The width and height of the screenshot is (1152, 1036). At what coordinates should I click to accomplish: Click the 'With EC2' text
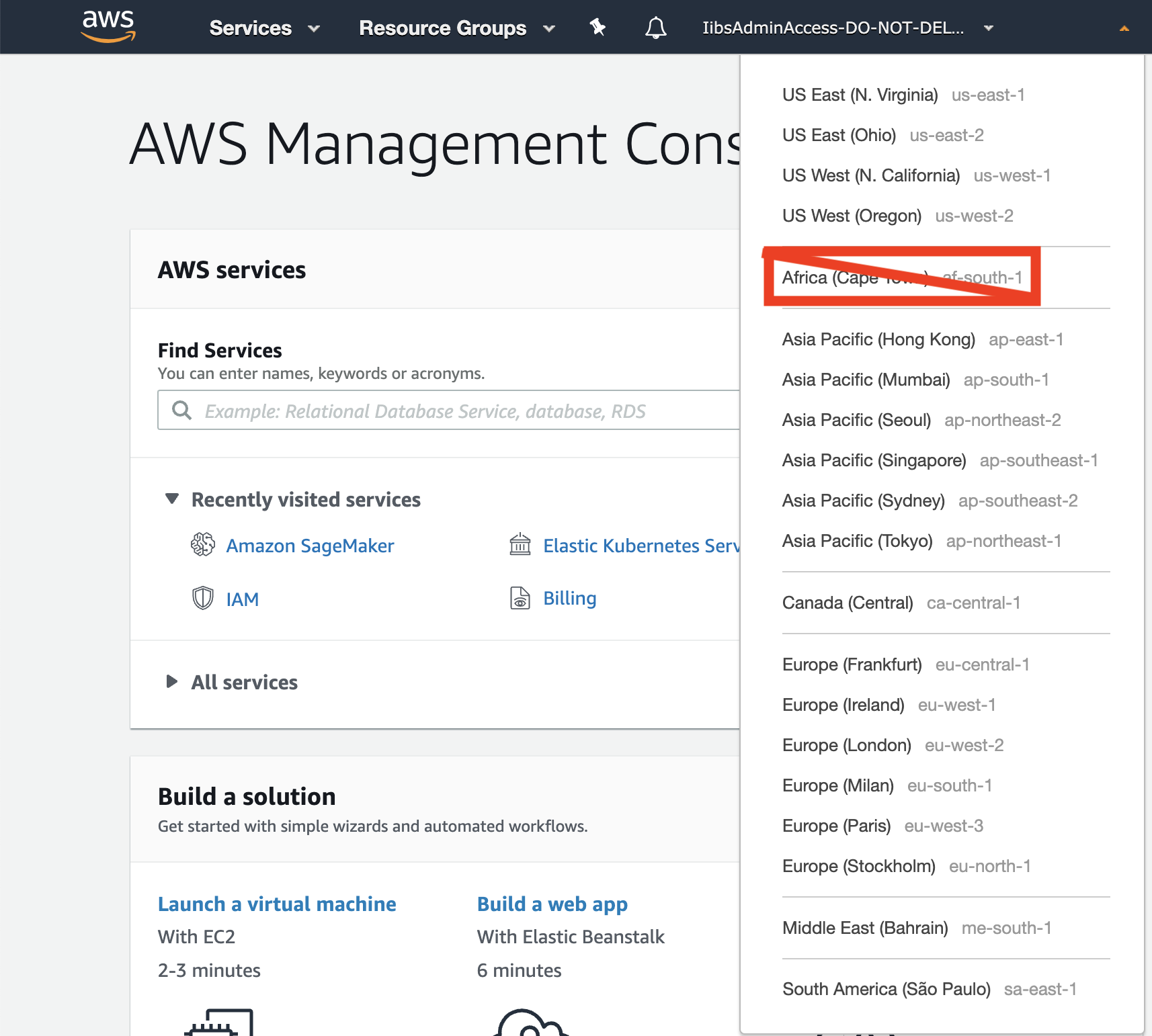(196, 937)
